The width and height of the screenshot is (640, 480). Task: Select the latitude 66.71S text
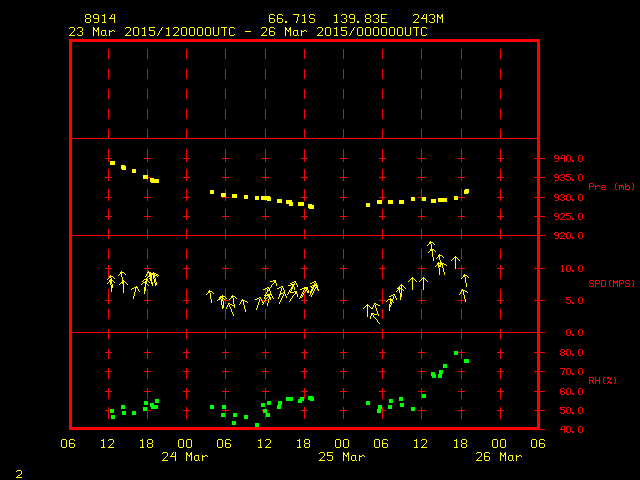(x=291, y=19)
